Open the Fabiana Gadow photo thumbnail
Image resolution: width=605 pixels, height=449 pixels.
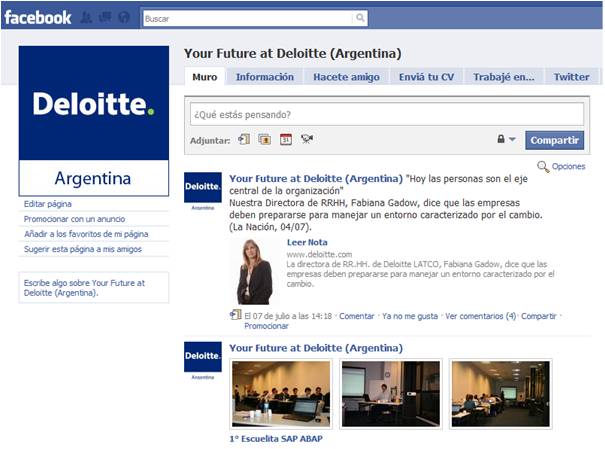[x=255, y=272]
